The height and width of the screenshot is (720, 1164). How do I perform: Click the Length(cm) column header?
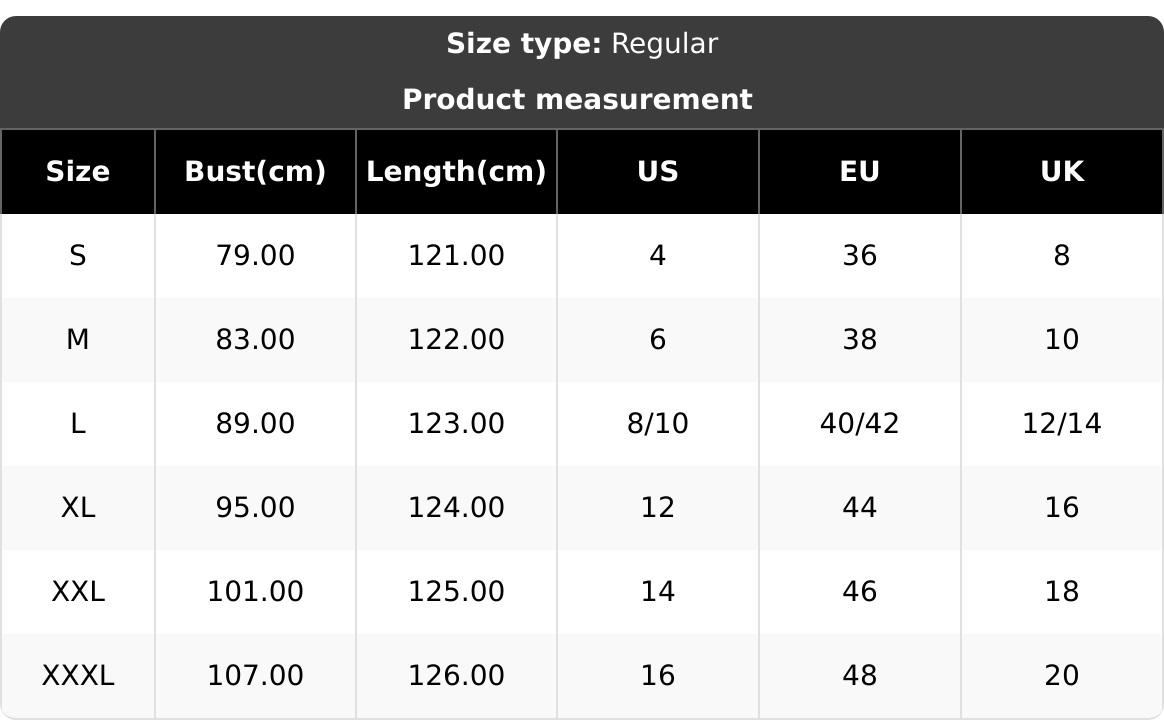[456, 172]
